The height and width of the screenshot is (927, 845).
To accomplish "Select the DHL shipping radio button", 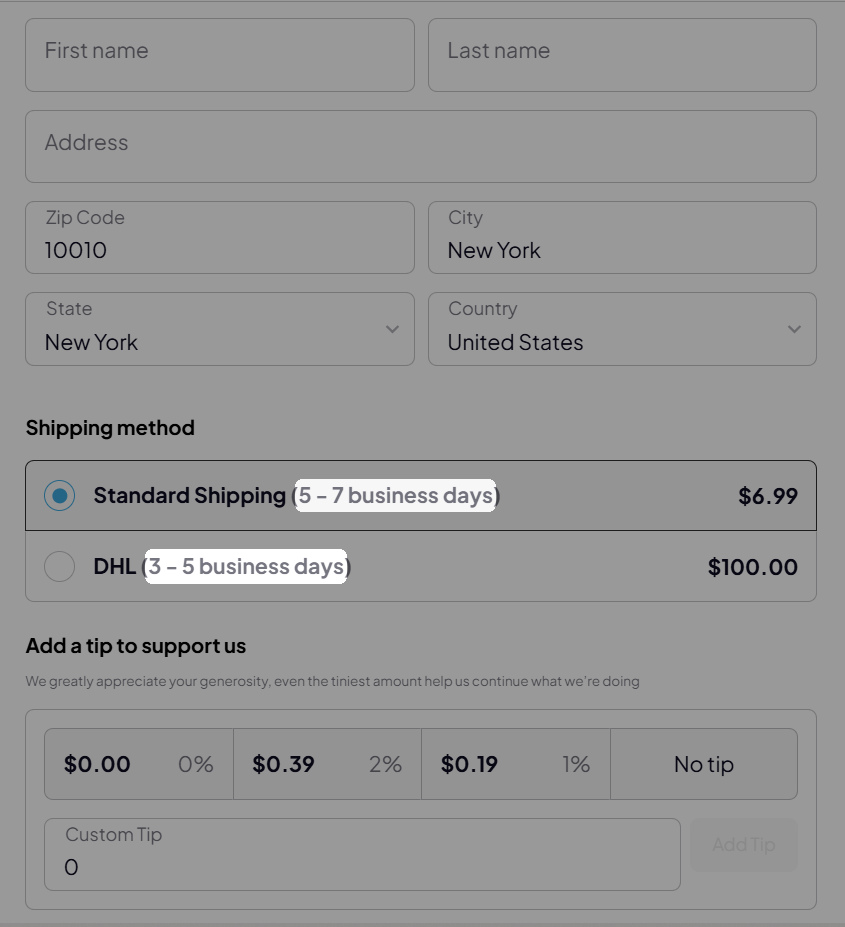I will coord(60,567).
